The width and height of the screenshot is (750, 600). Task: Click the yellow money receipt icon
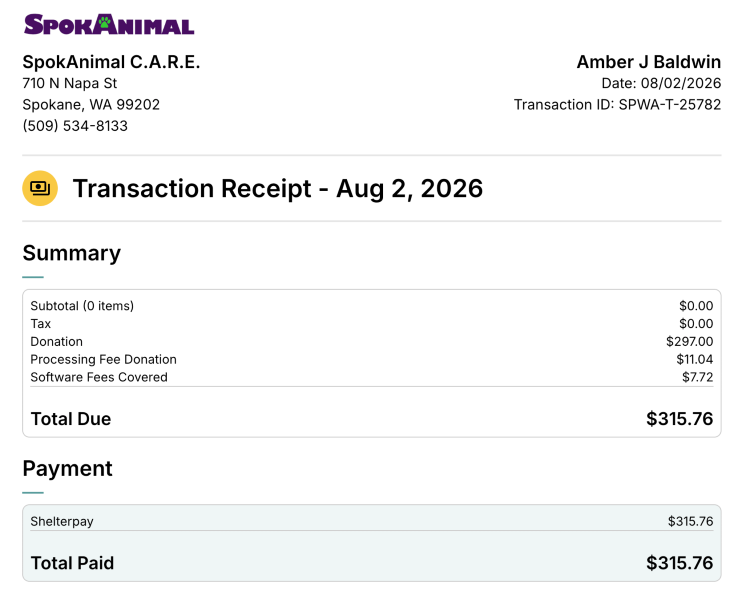click(x=40, y=188)
